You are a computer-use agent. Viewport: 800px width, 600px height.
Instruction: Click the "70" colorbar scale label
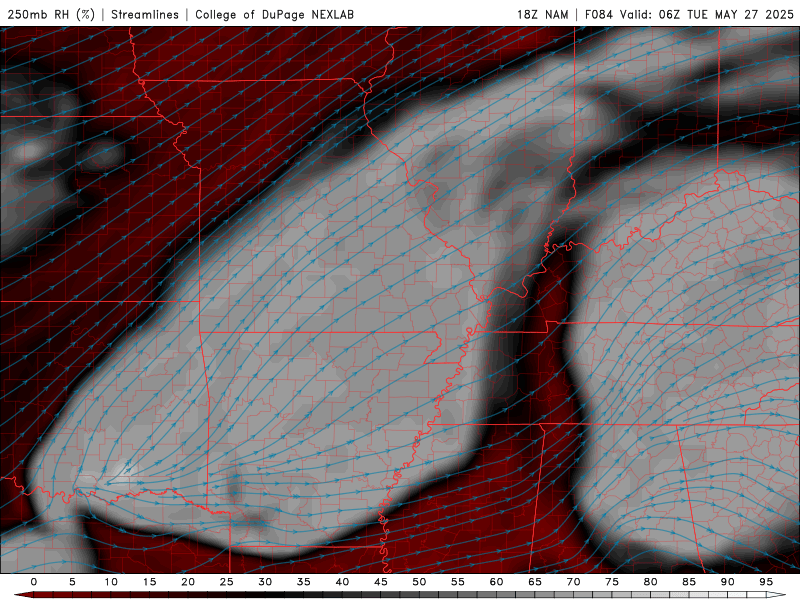tap(573, 582)
